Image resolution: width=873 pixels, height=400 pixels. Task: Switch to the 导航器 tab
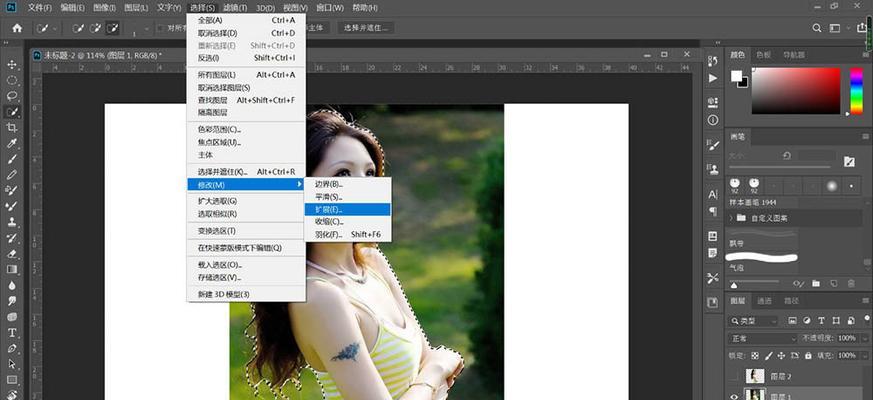793,55
